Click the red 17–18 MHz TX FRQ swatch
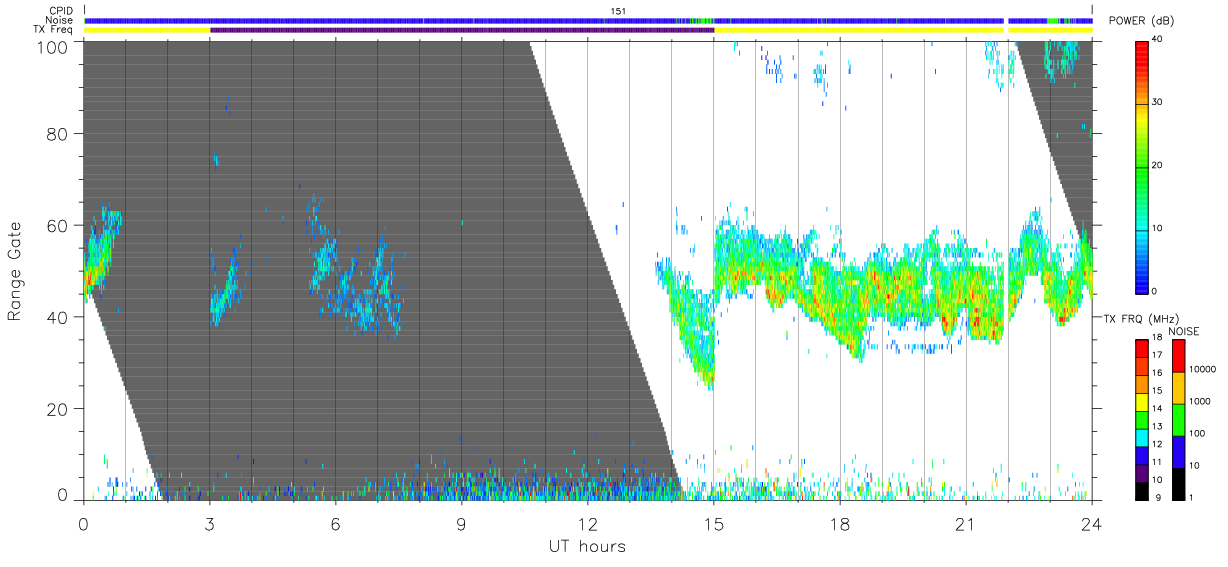The width and height of the screenshot is (1228, 567). (1141, 349)
